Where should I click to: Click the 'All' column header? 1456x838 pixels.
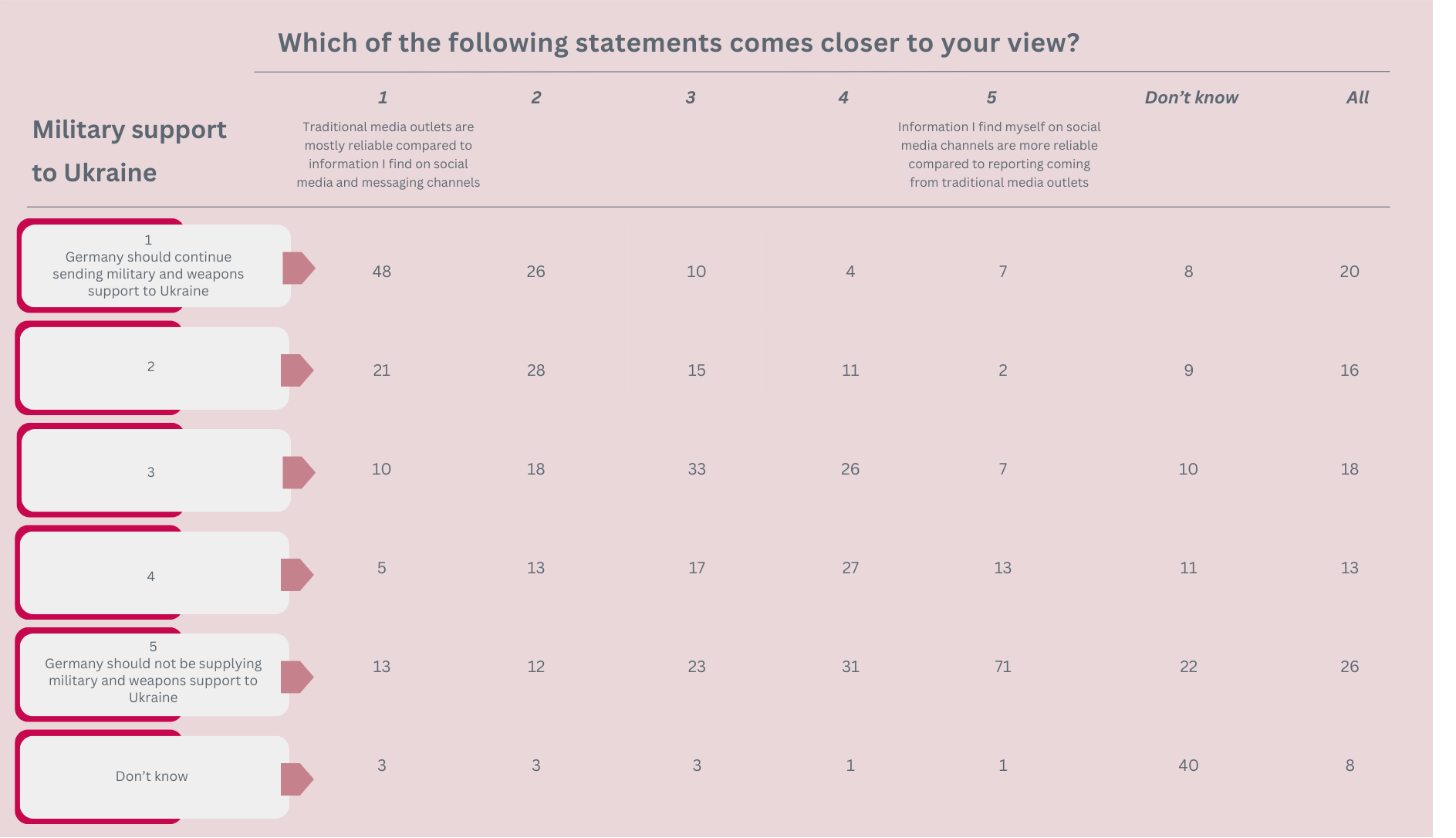coord(1357,97)
